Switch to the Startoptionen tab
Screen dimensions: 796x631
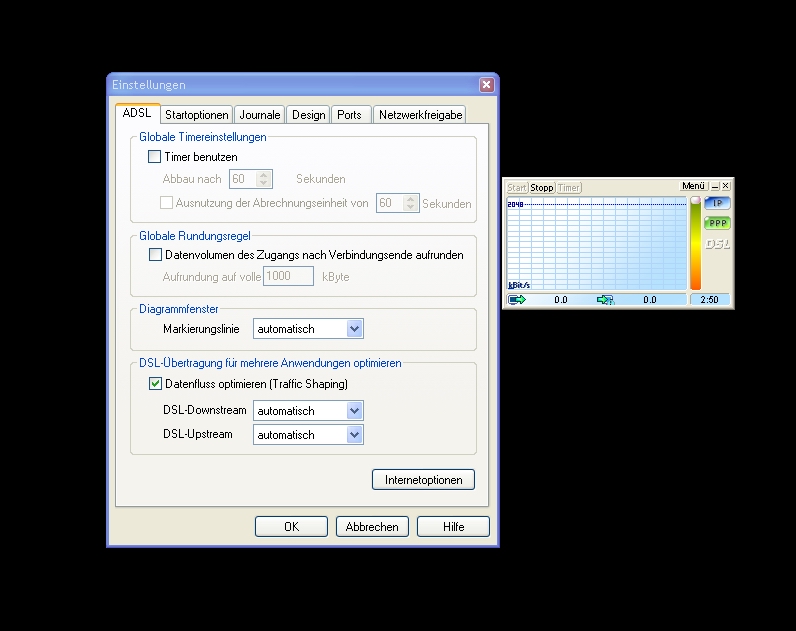click(196, 115)
